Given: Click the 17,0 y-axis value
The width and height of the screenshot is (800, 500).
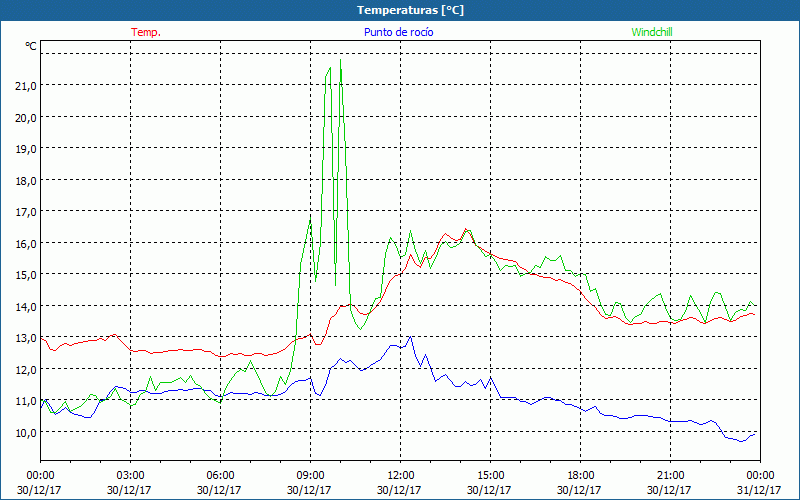Looking at the screenshot, I should pyautogui.click(x=26, y=212).
